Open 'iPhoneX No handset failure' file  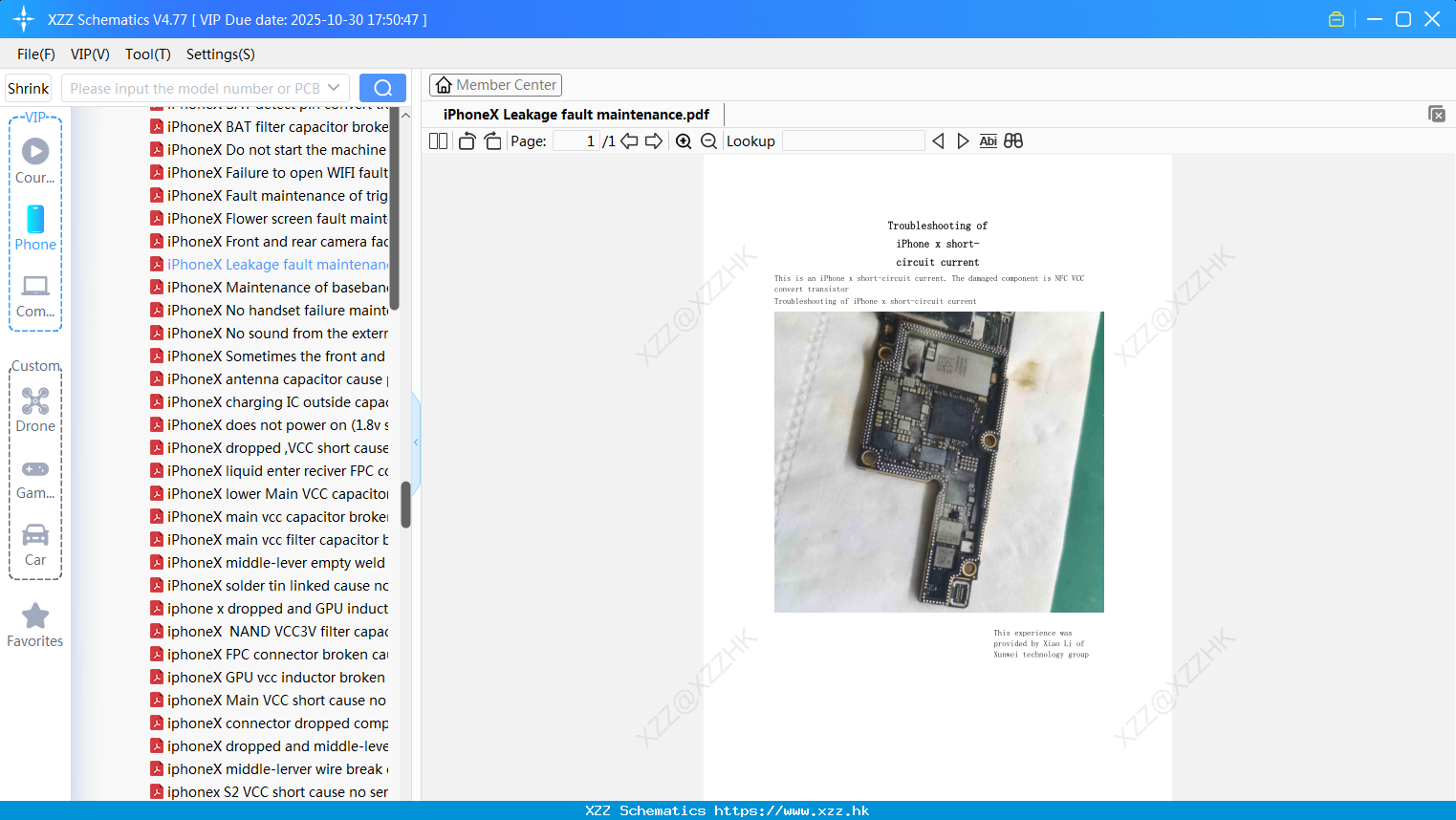[x=270, y=310]
